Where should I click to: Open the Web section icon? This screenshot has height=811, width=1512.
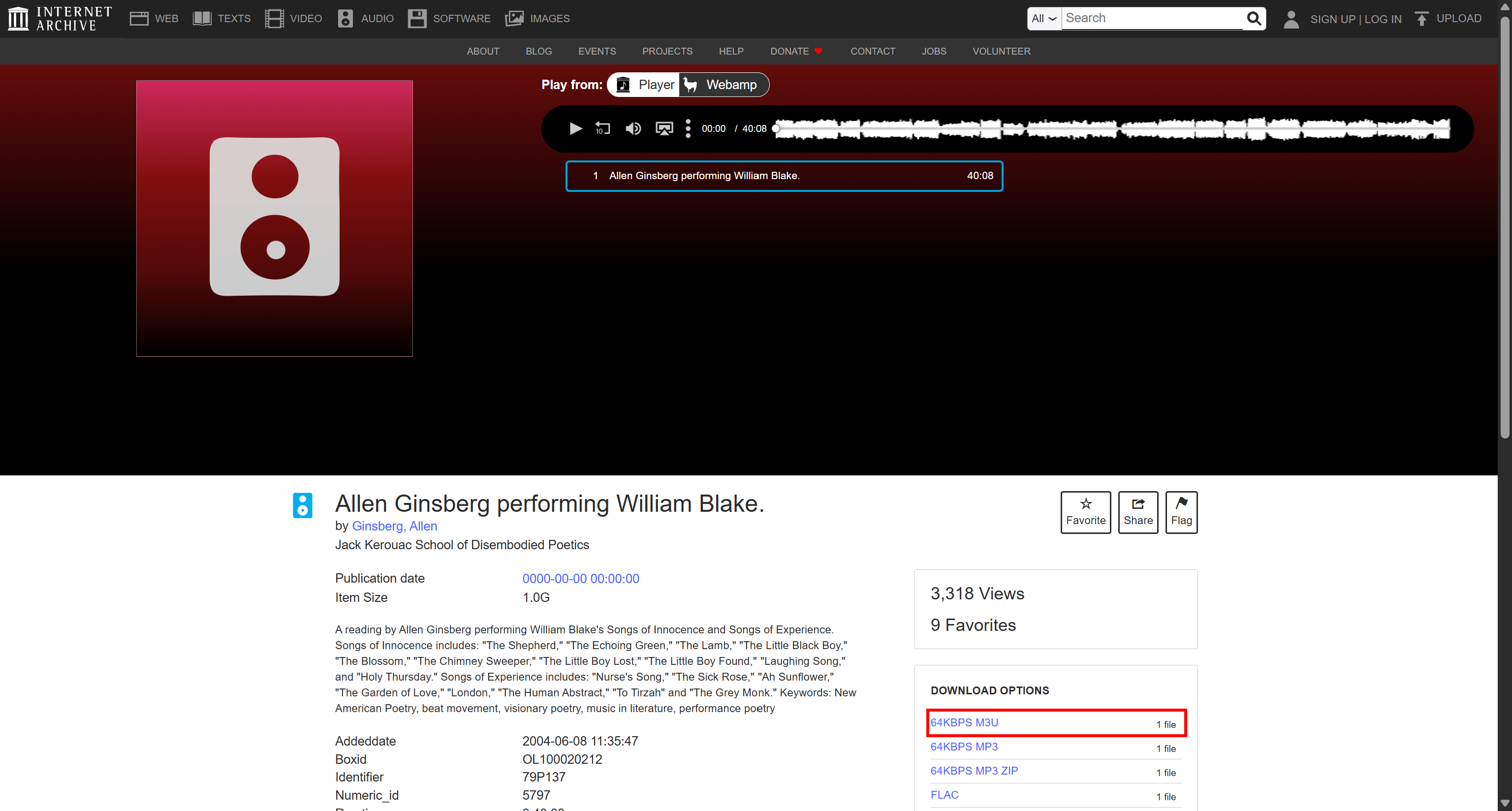click(x=138, y=19)
